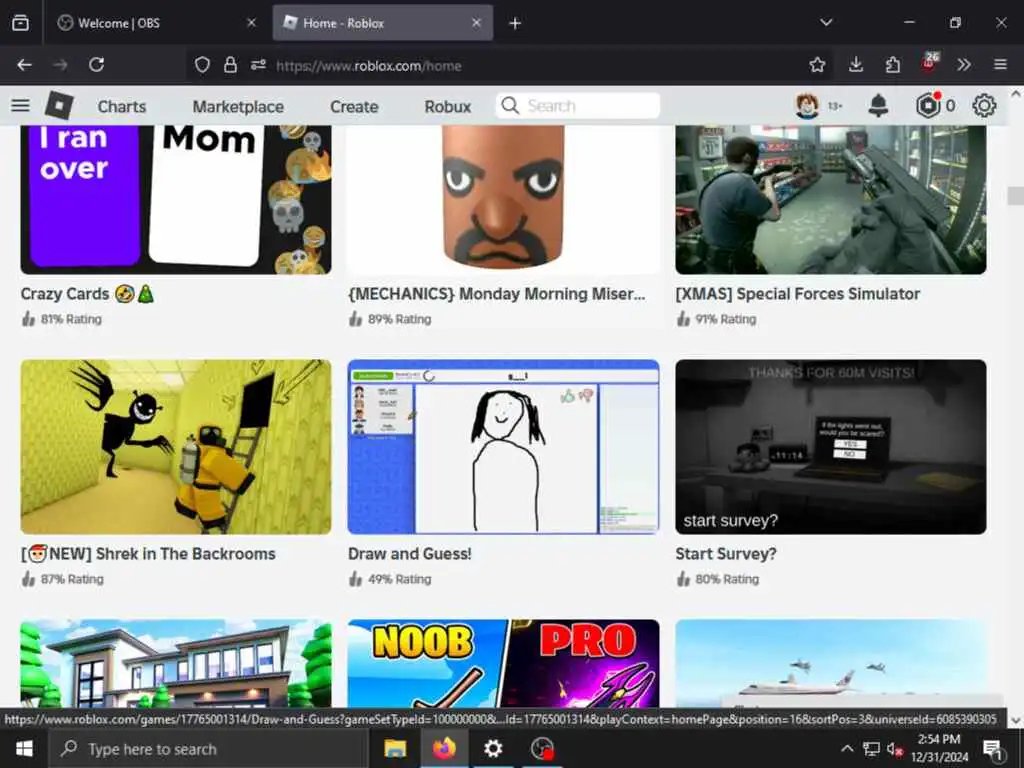
Task: List all tabs dropdown arrow
Action: click(x=826, y=23)
